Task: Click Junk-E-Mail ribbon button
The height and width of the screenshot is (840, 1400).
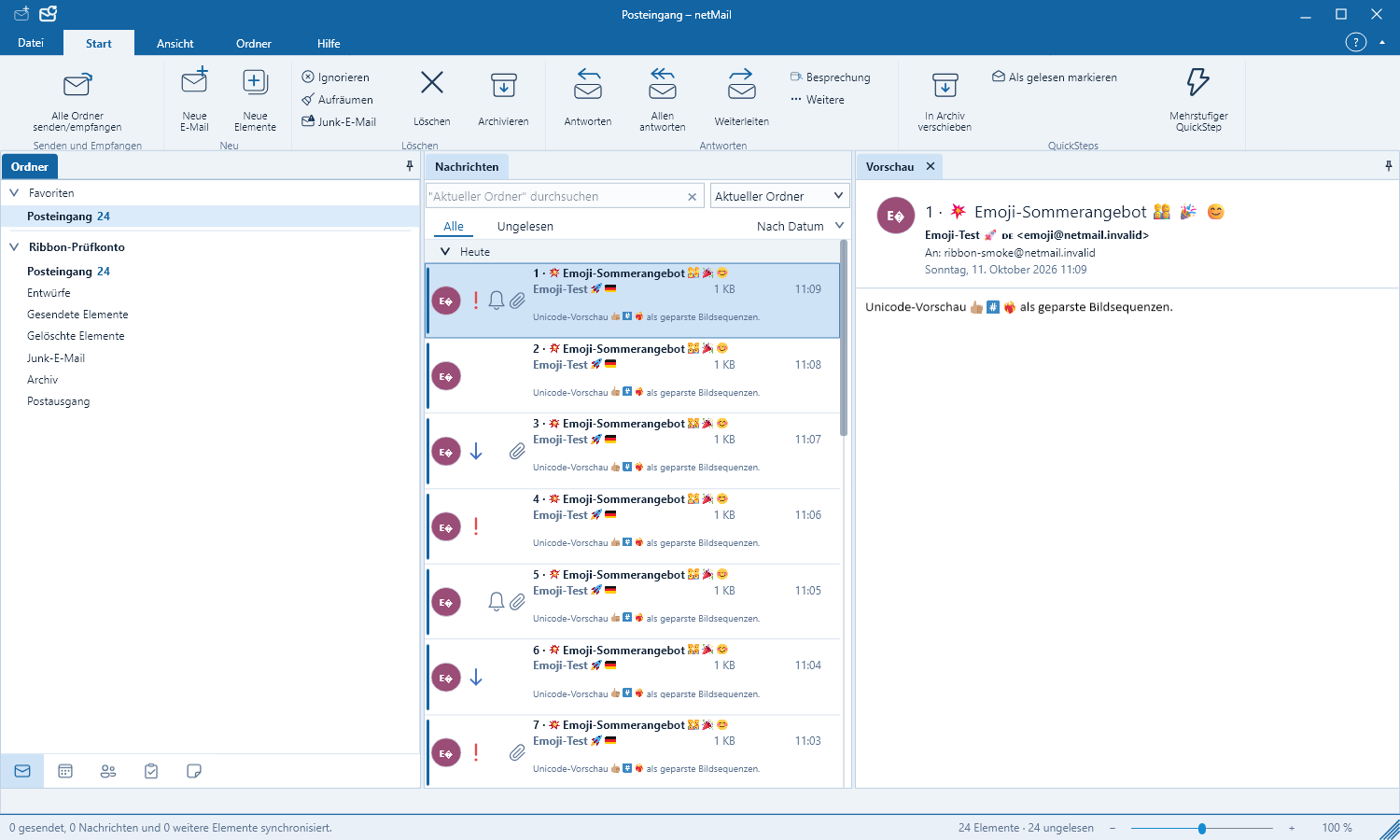Action: (x=339, y=122)
